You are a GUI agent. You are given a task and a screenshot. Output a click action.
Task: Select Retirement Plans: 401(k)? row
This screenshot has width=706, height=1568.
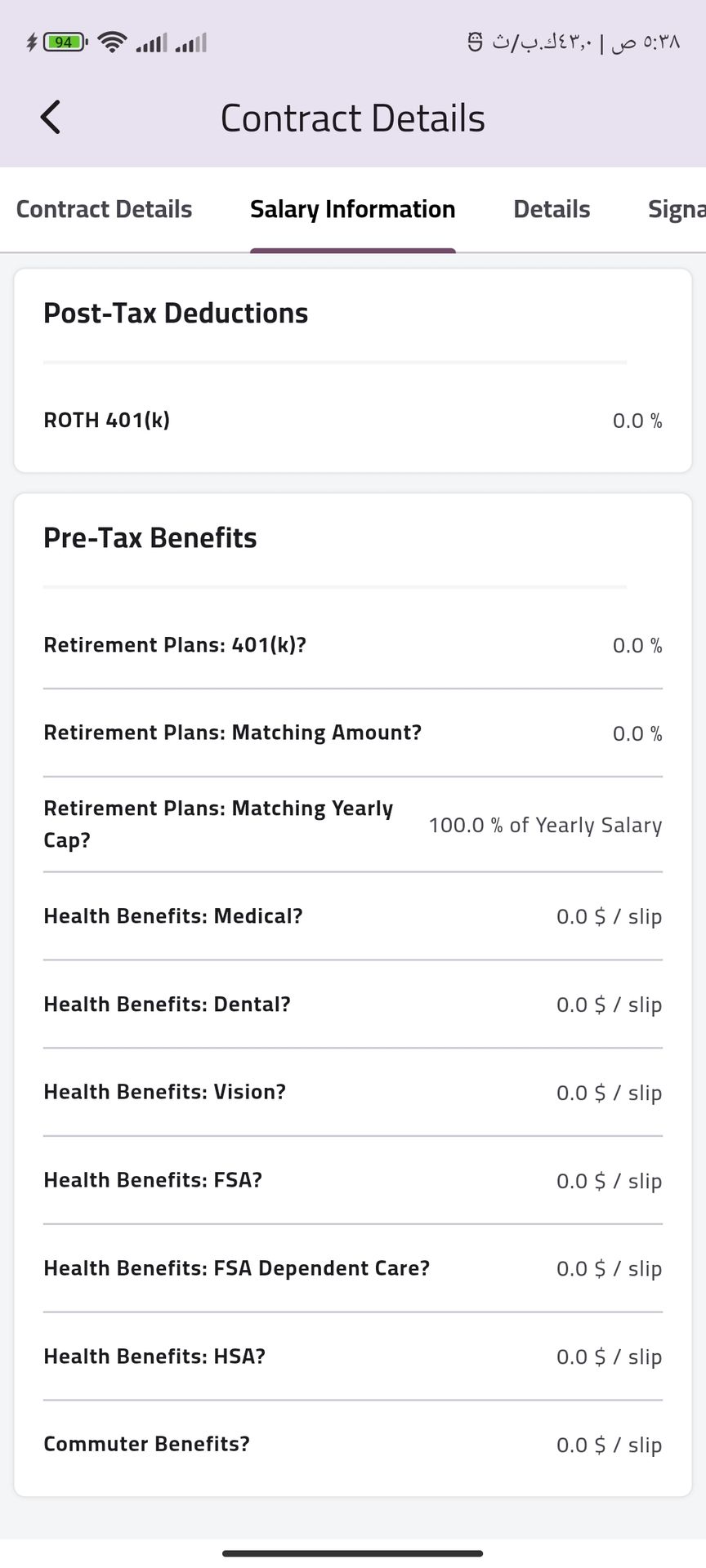(x=352, y=645)
